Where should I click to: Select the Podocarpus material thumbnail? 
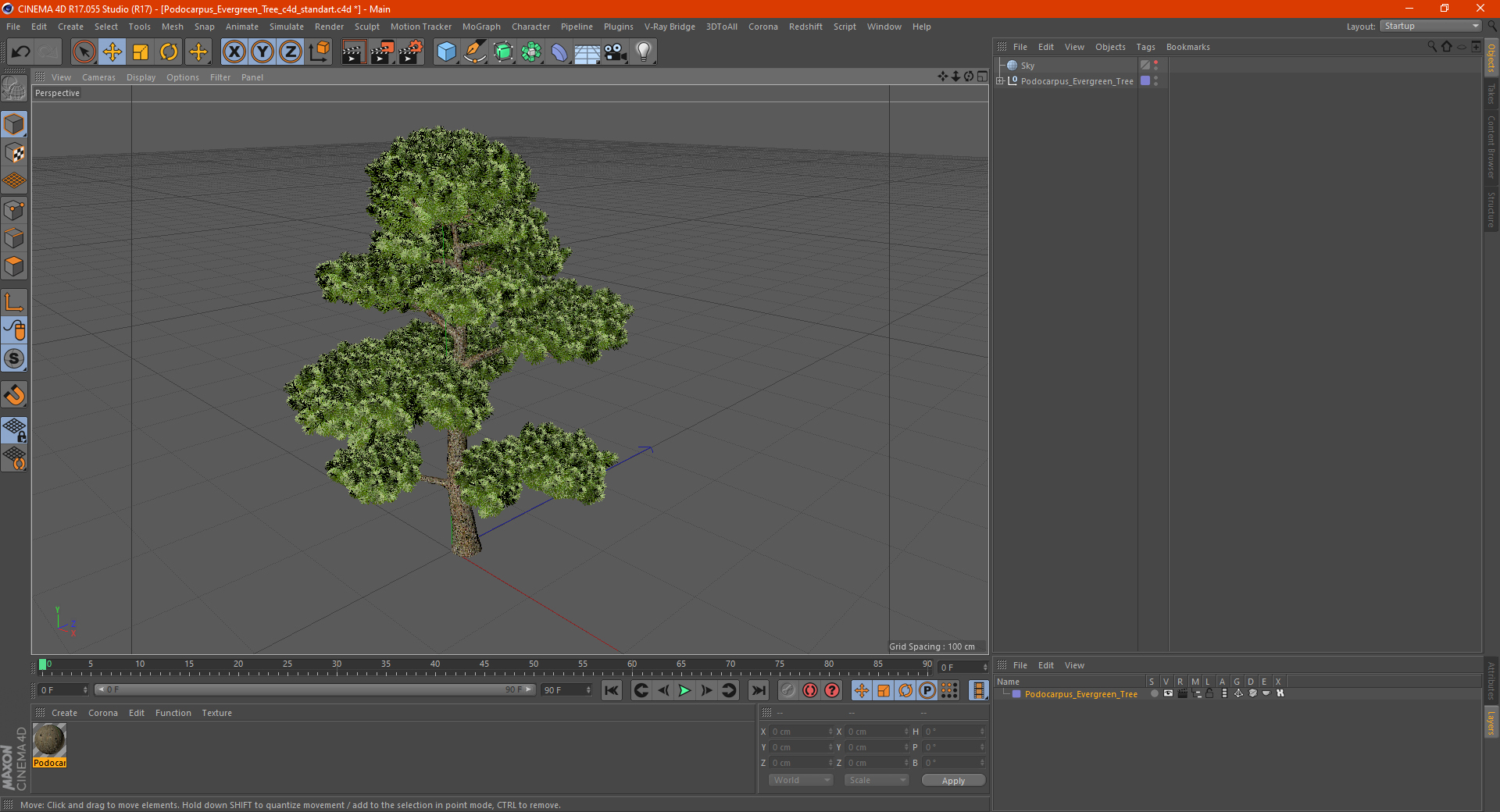49,740
